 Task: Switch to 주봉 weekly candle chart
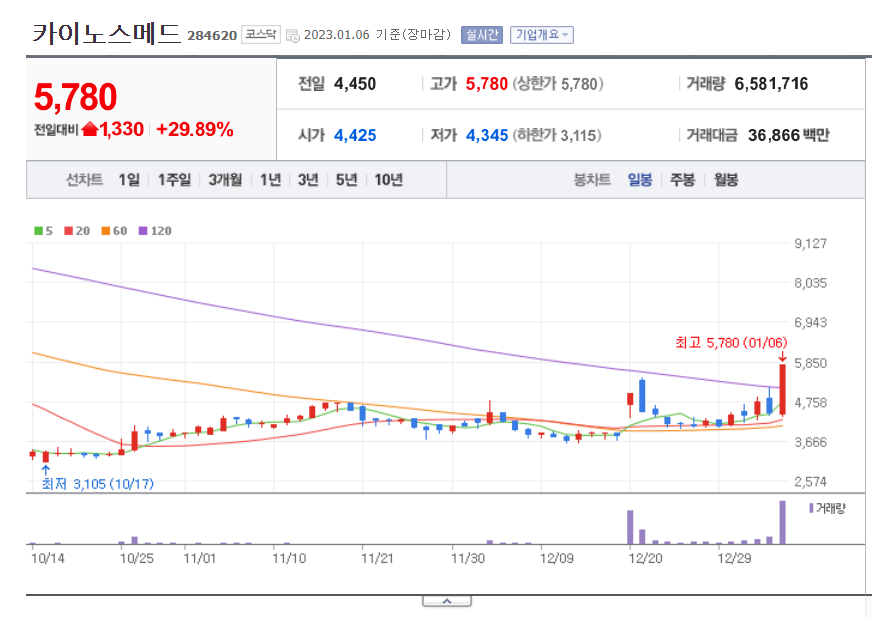click(x=682, y=180)
